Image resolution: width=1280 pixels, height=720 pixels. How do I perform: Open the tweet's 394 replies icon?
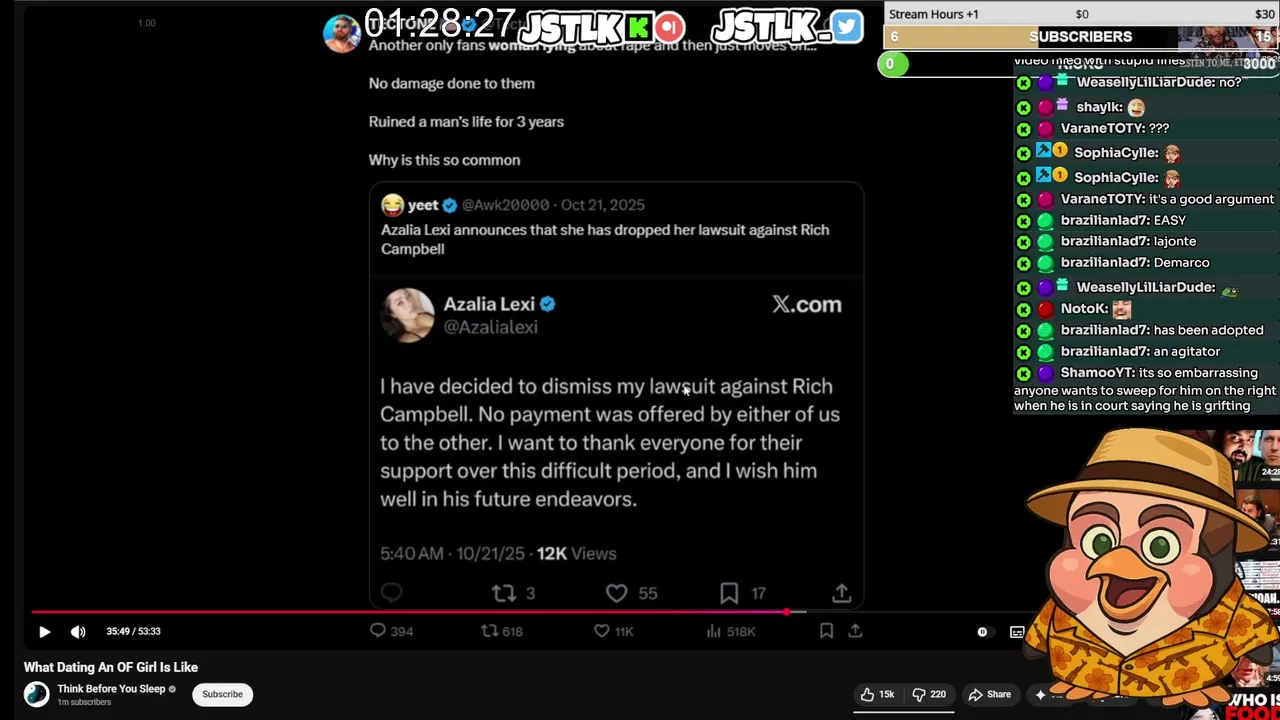click(377, 631)
